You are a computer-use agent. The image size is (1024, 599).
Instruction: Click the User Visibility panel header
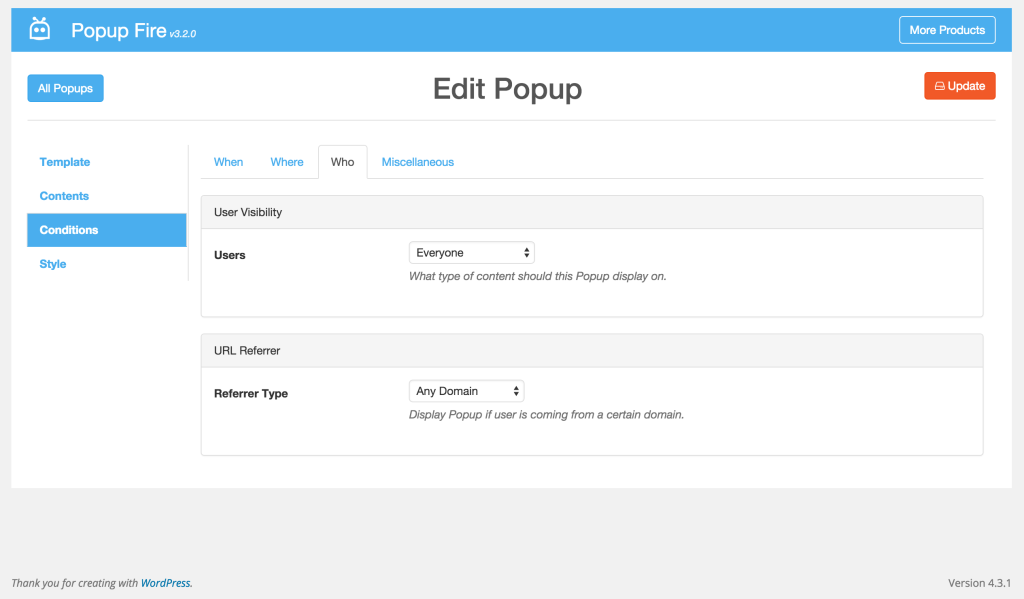(592, 212)
